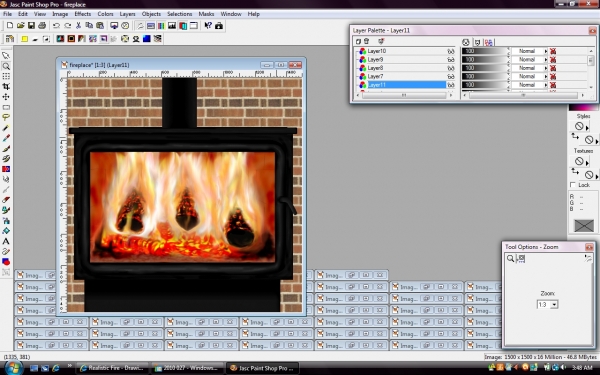Select the Clone Brush tool
Viewport: 600px width, 375px height.
pos(6,159)
